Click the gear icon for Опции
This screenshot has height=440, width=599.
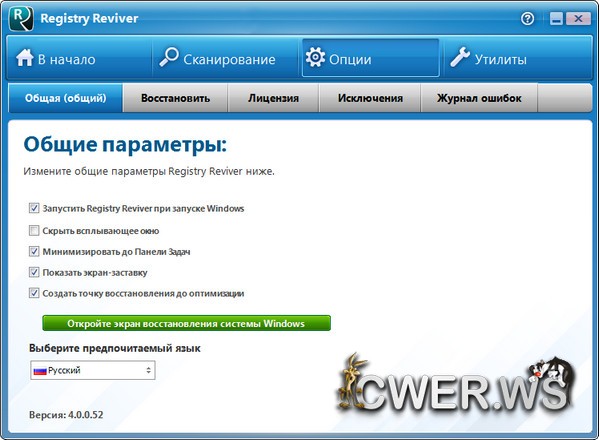315,57
